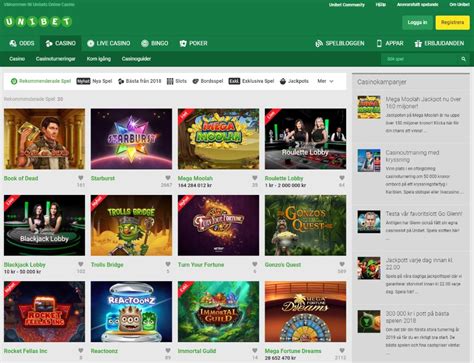The image size is (474, 363).
Task: Open Go Glenn favoritslott campaign
Action: point(369,221)
